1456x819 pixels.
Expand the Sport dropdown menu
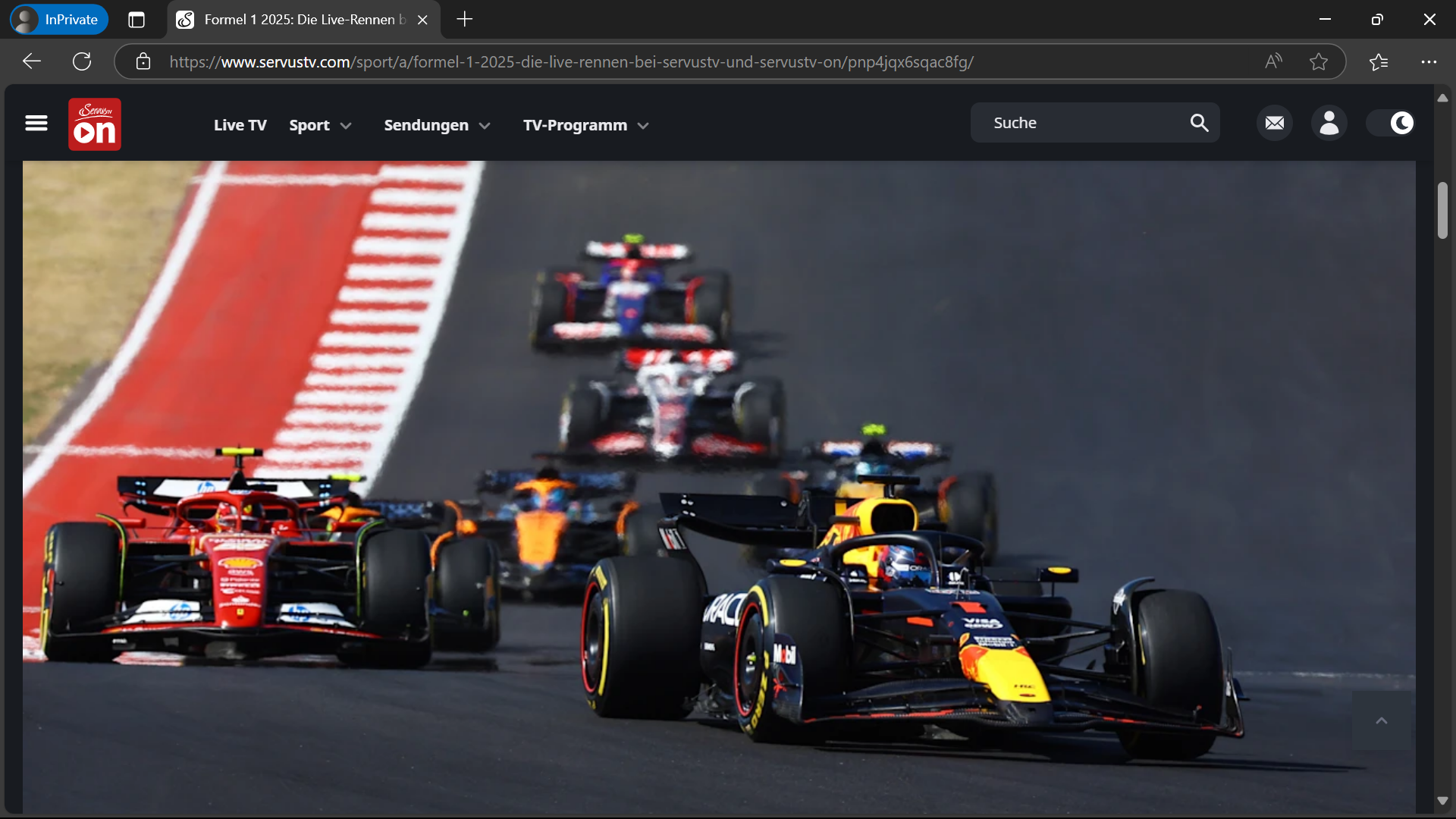pos(320,125)
